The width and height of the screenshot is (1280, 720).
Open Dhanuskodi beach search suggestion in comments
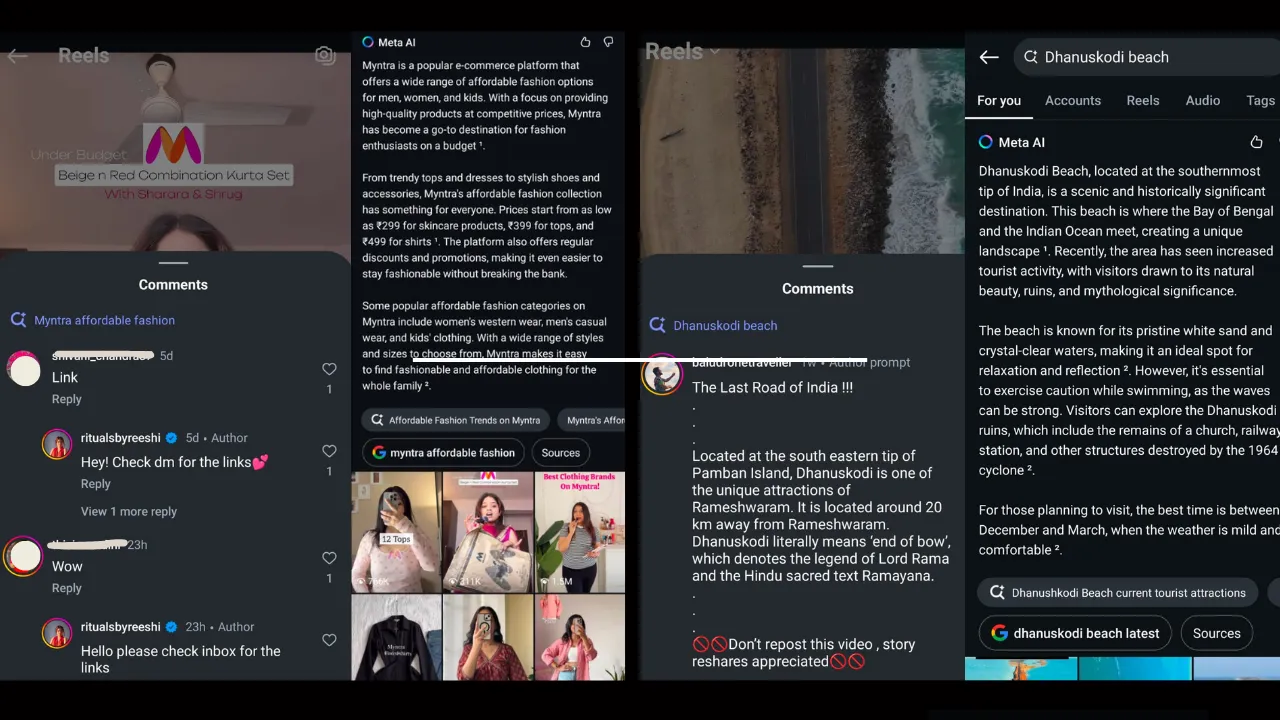[x=713, y=325]
